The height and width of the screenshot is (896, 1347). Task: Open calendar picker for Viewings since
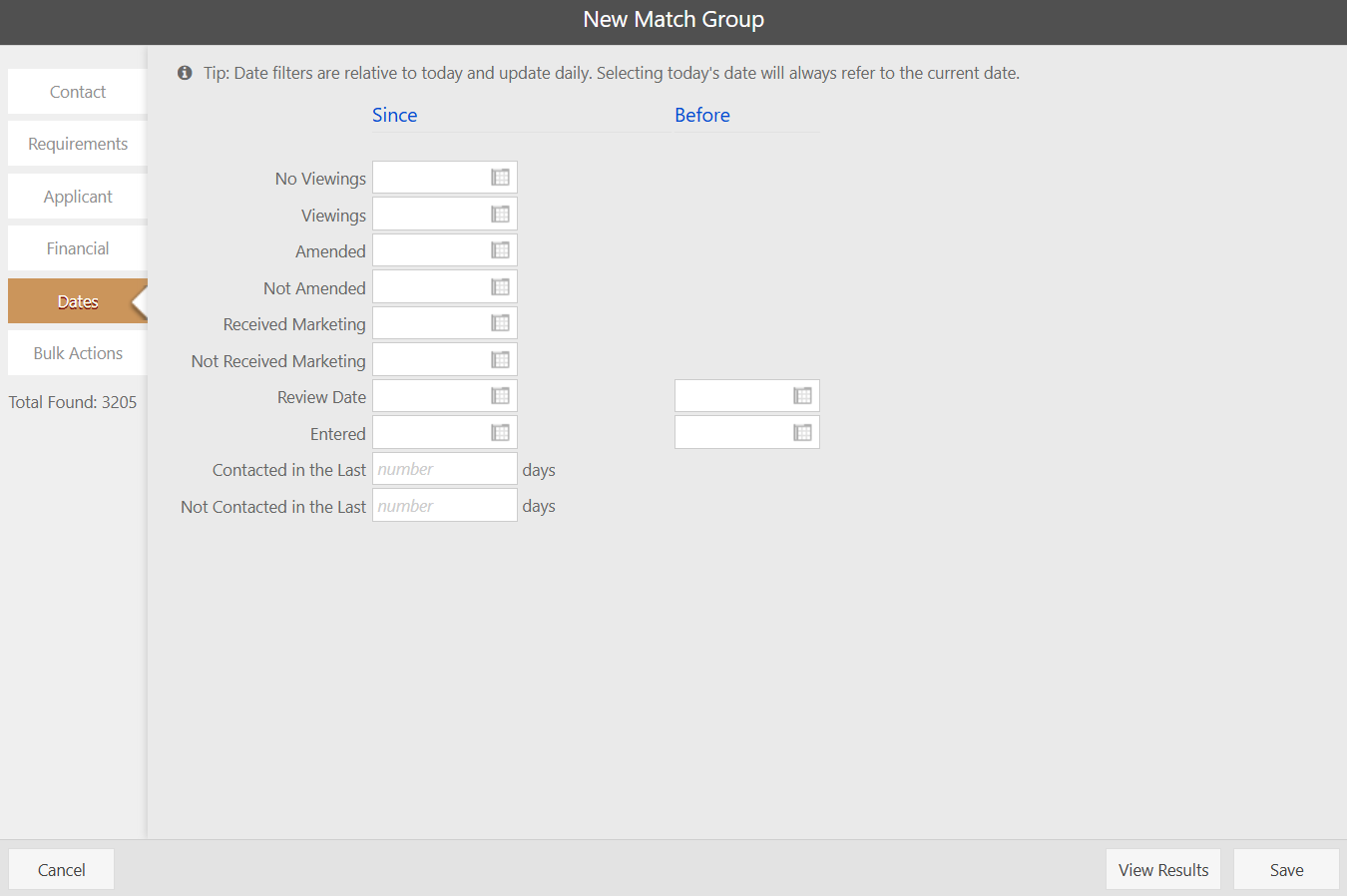pyautogui.click(x=500, y=215)
